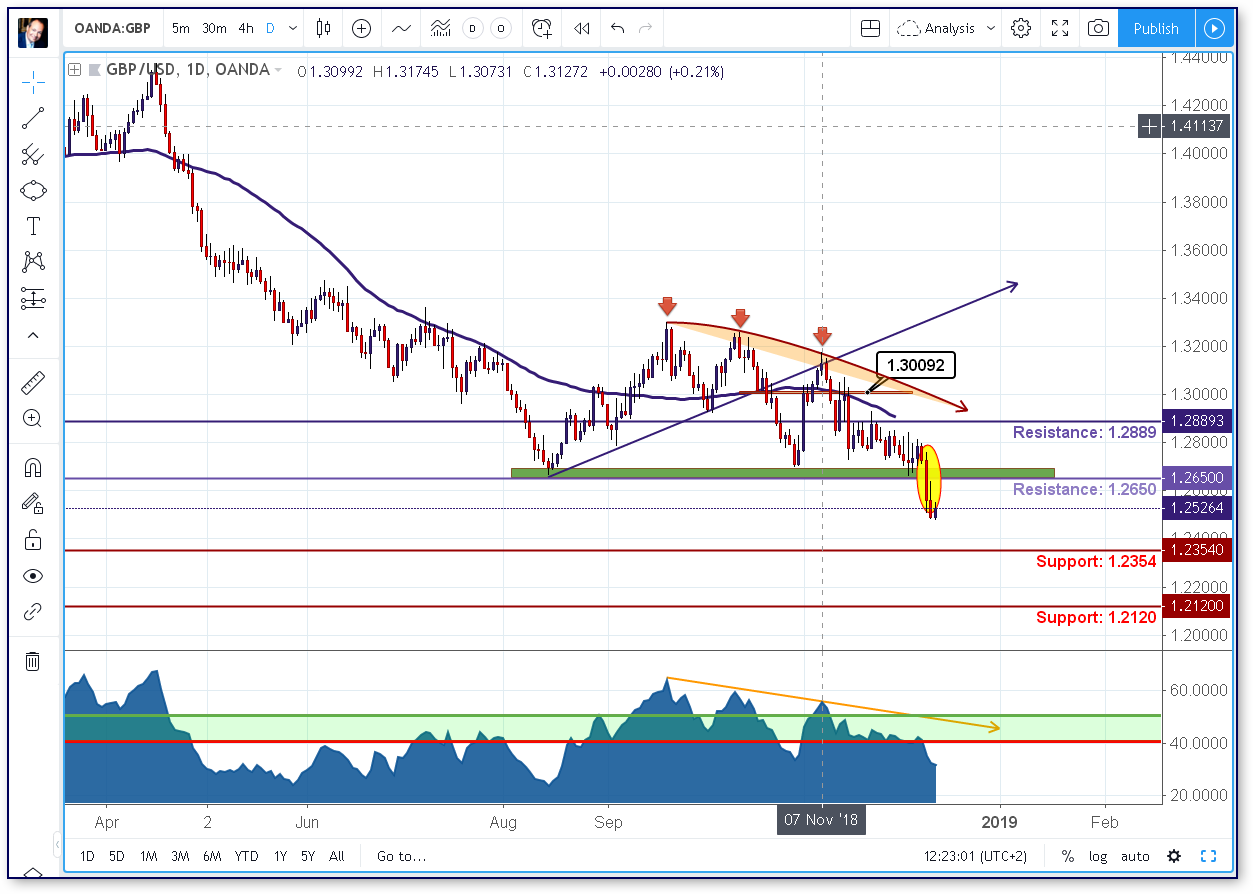This screenshot has height=894, width=1253.
Task: Toggle the drawing sync link icon
Action: (33, 611)
